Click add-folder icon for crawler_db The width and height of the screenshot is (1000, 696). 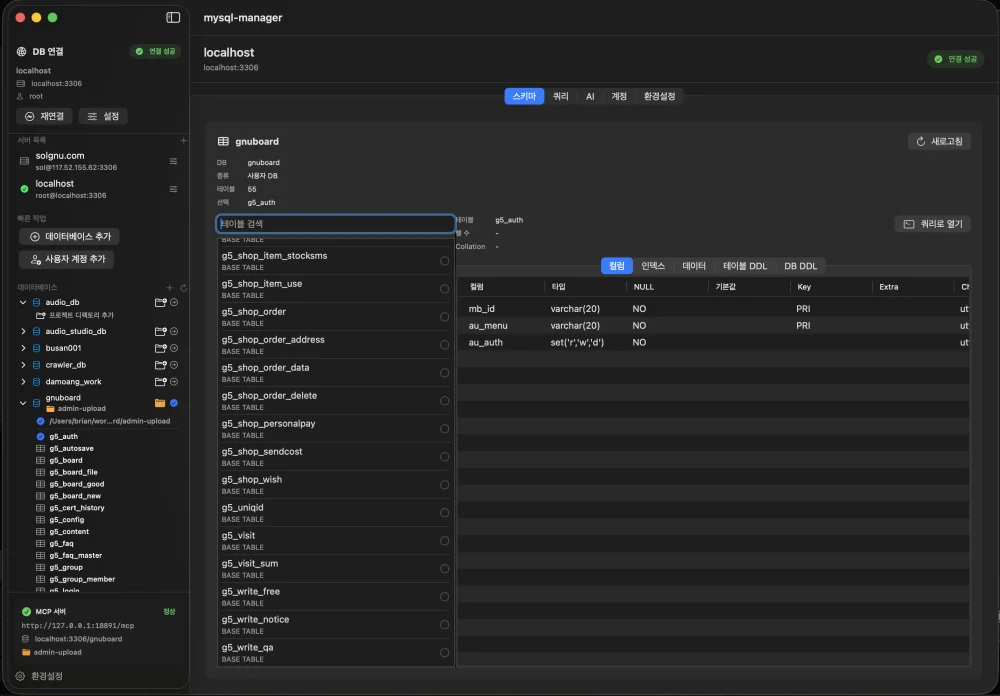pyautogui.click(x=161, y=365)
